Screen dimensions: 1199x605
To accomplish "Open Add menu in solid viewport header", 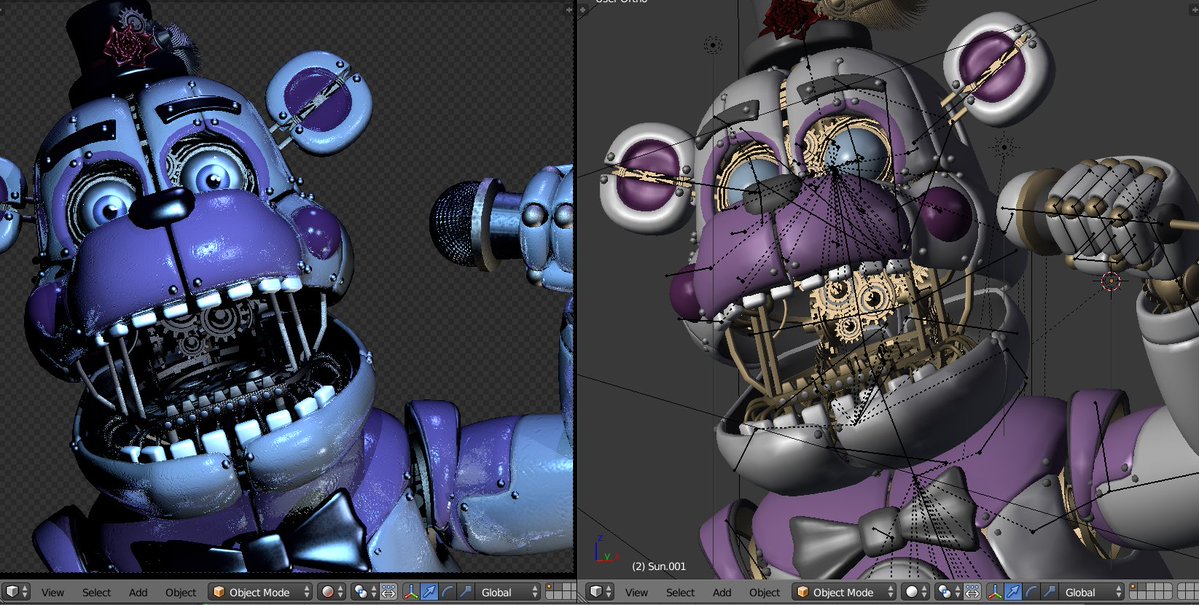I will click(722, 592).
